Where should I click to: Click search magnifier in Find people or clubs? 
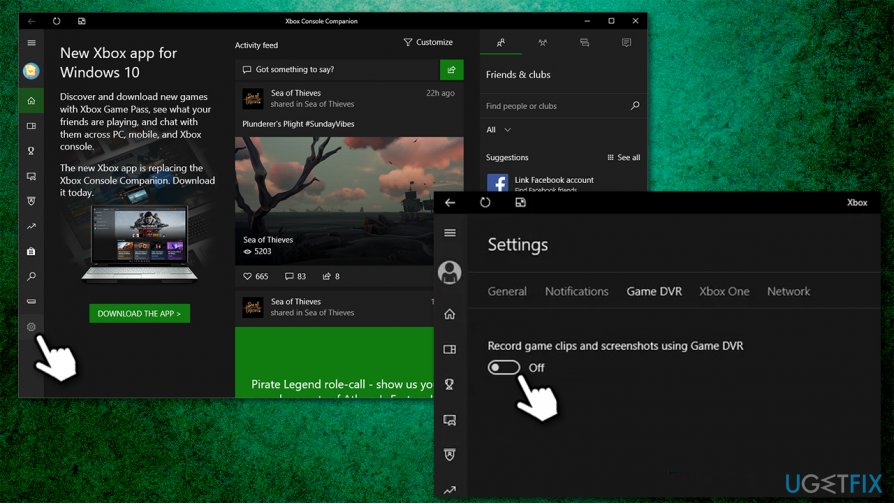click(635, 105)
